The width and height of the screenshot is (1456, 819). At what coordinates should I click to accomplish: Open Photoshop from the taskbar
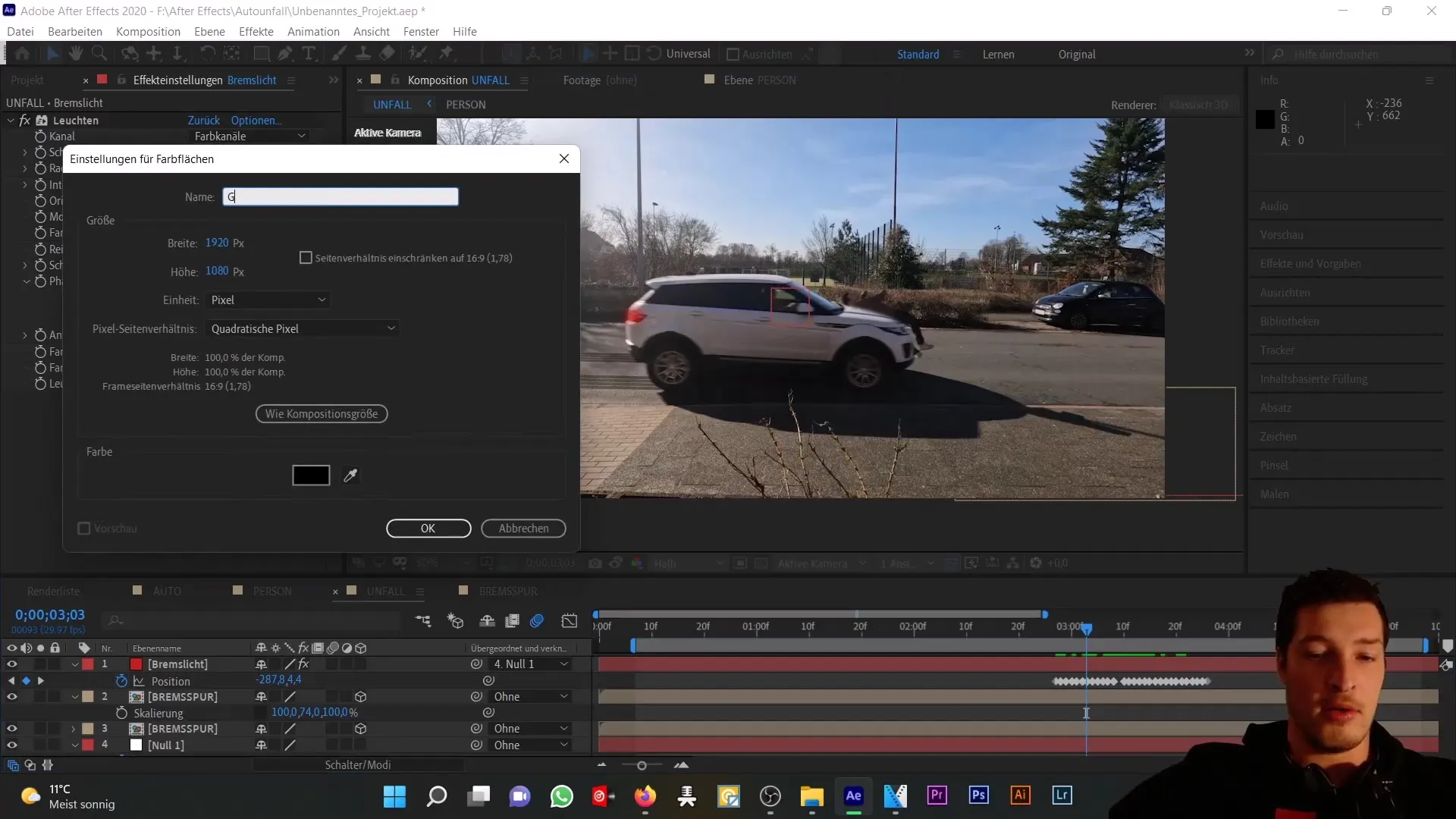pyautogui.click(x=978, y=795)
